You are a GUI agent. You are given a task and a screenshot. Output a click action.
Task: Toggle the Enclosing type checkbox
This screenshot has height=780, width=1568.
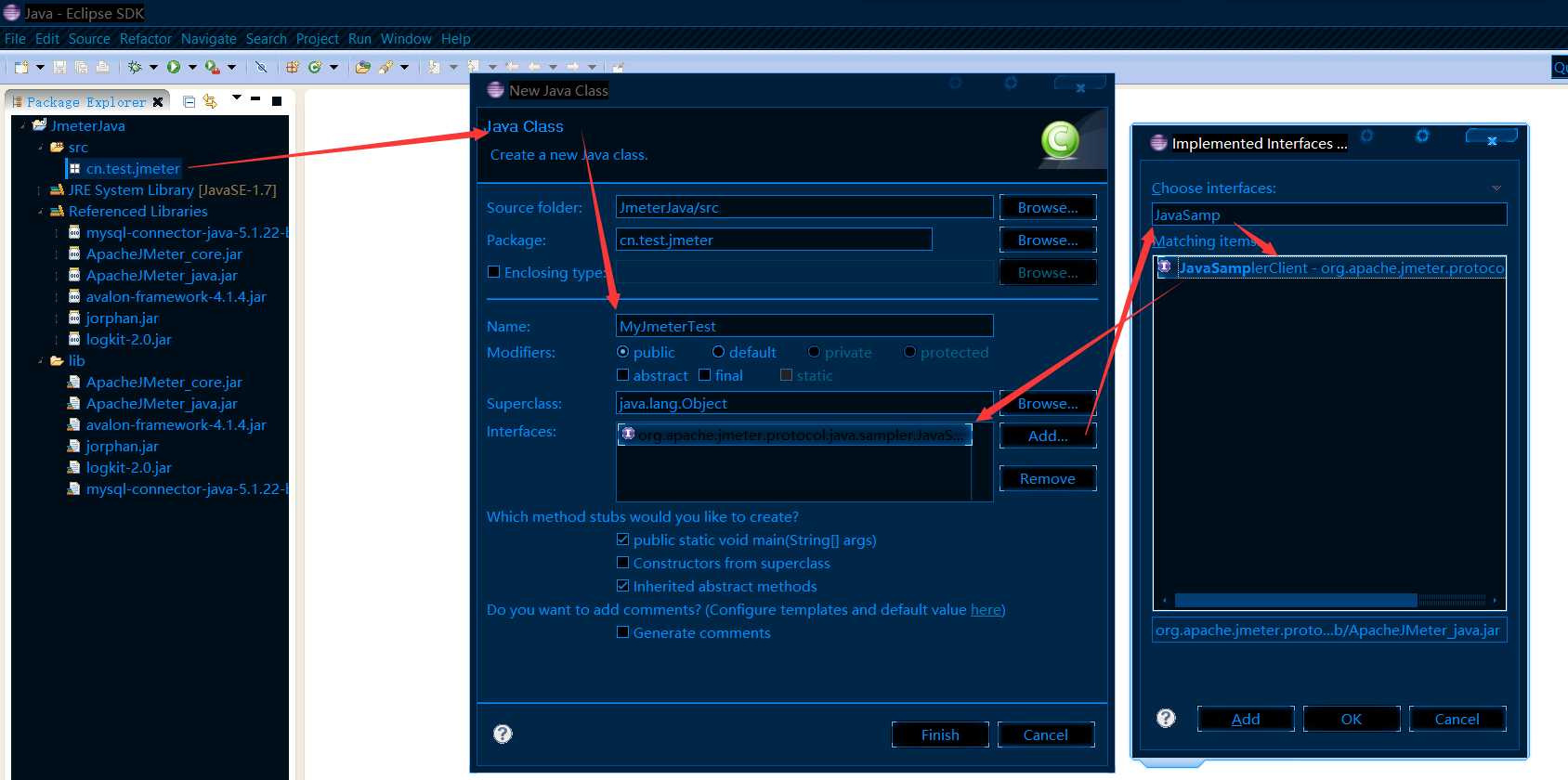click(494, 272)
